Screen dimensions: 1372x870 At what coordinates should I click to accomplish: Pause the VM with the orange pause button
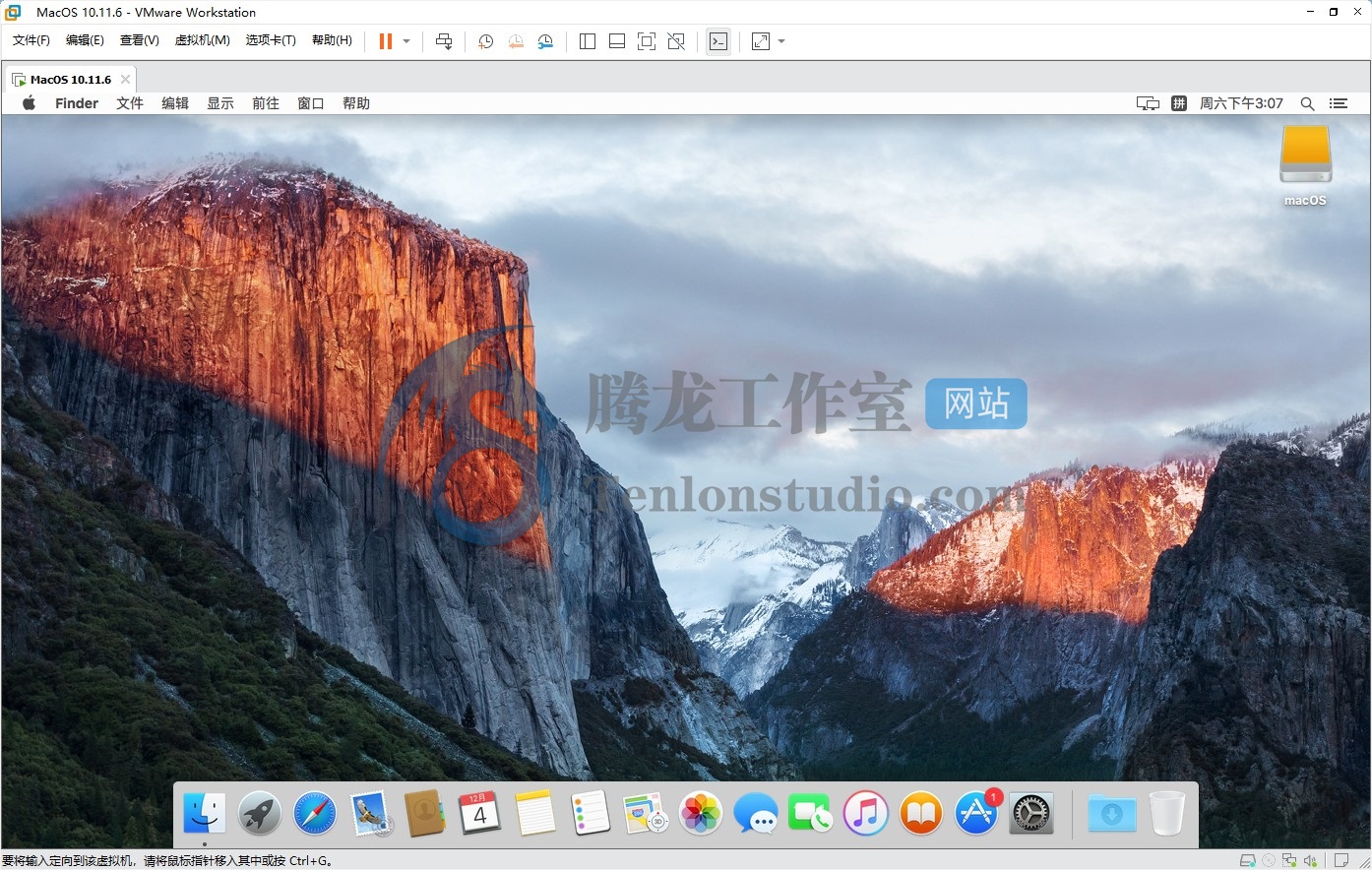pyautogui.click(x=386, y=41)
